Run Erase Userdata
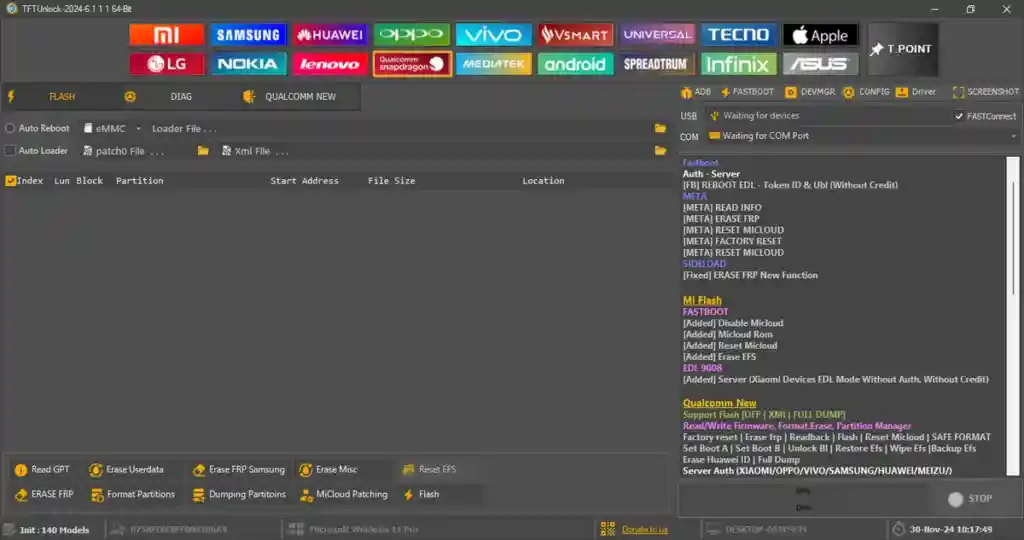1024x540 pixels. click(x=127, y=469)
